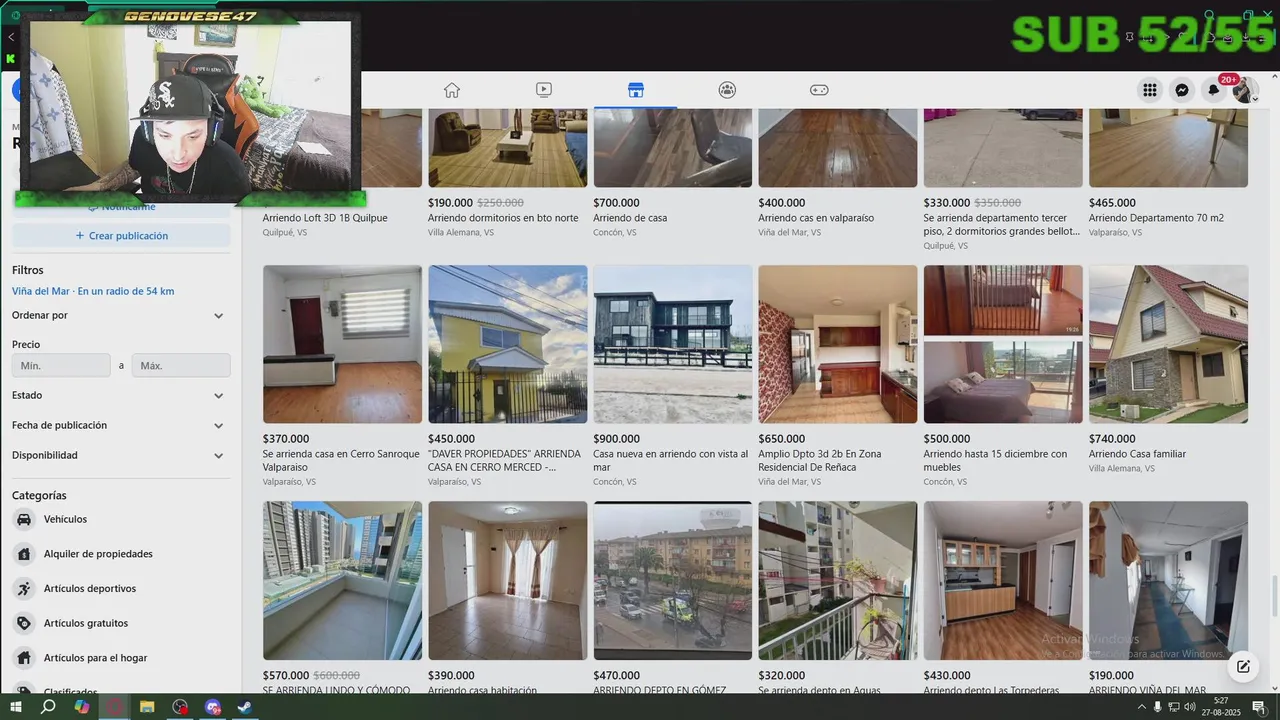This screenshot has height=720, width=1280.
Task: Click the new message compose icon
Action: tap(1243, 666)
